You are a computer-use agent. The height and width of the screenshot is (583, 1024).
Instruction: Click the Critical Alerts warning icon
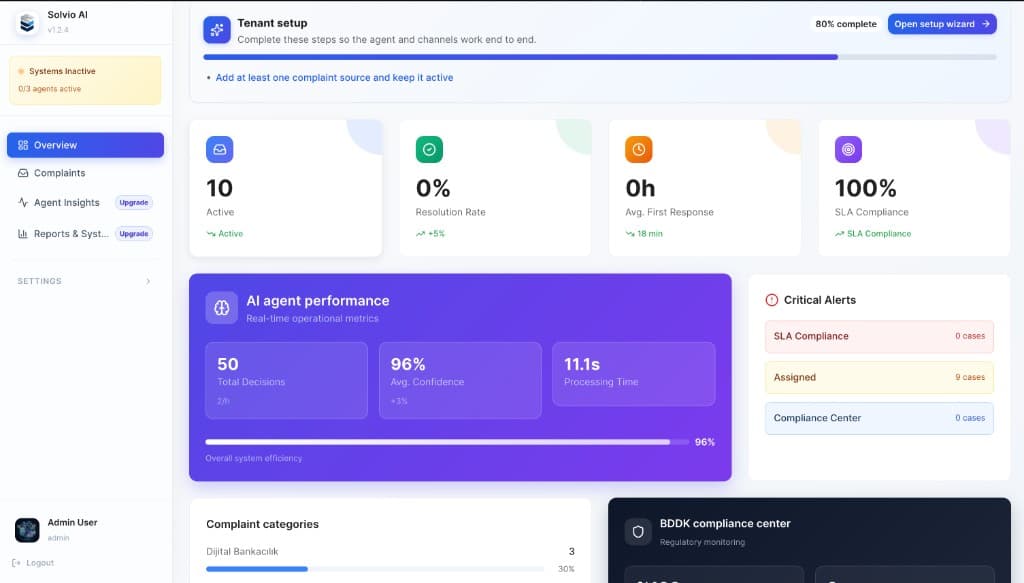point(771,299)
